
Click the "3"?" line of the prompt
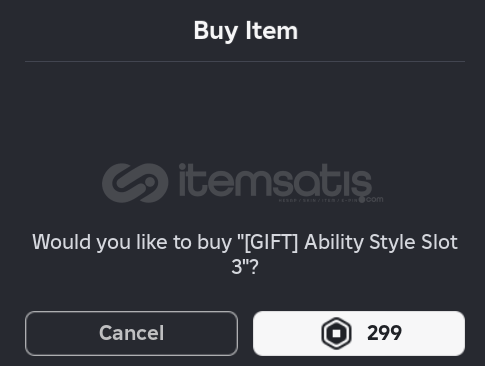245,267
